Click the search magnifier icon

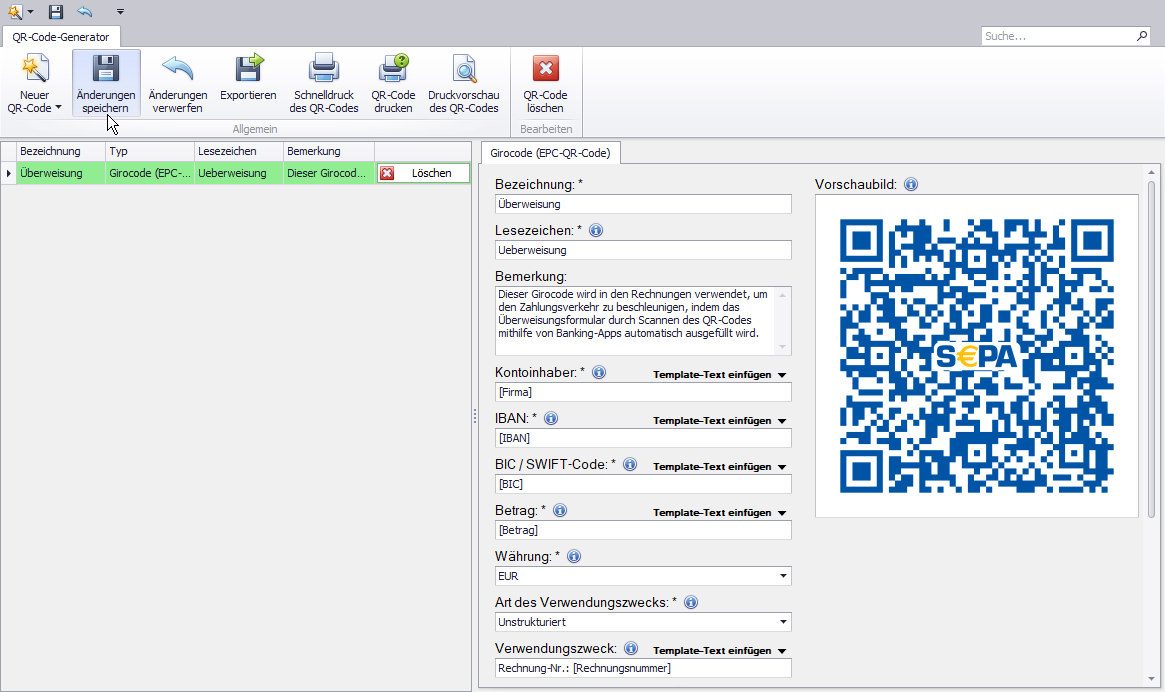[1142, 36]
